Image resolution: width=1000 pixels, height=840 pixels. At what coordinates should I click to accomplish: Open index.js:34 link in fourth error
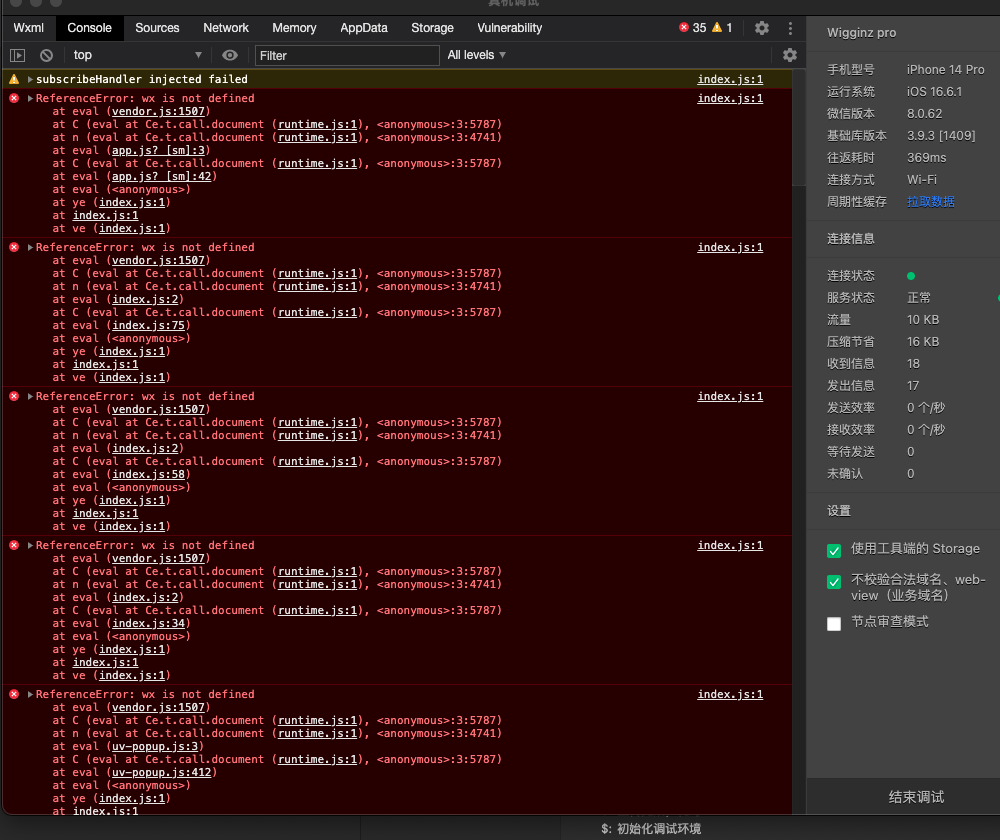(x=149, y=623)
